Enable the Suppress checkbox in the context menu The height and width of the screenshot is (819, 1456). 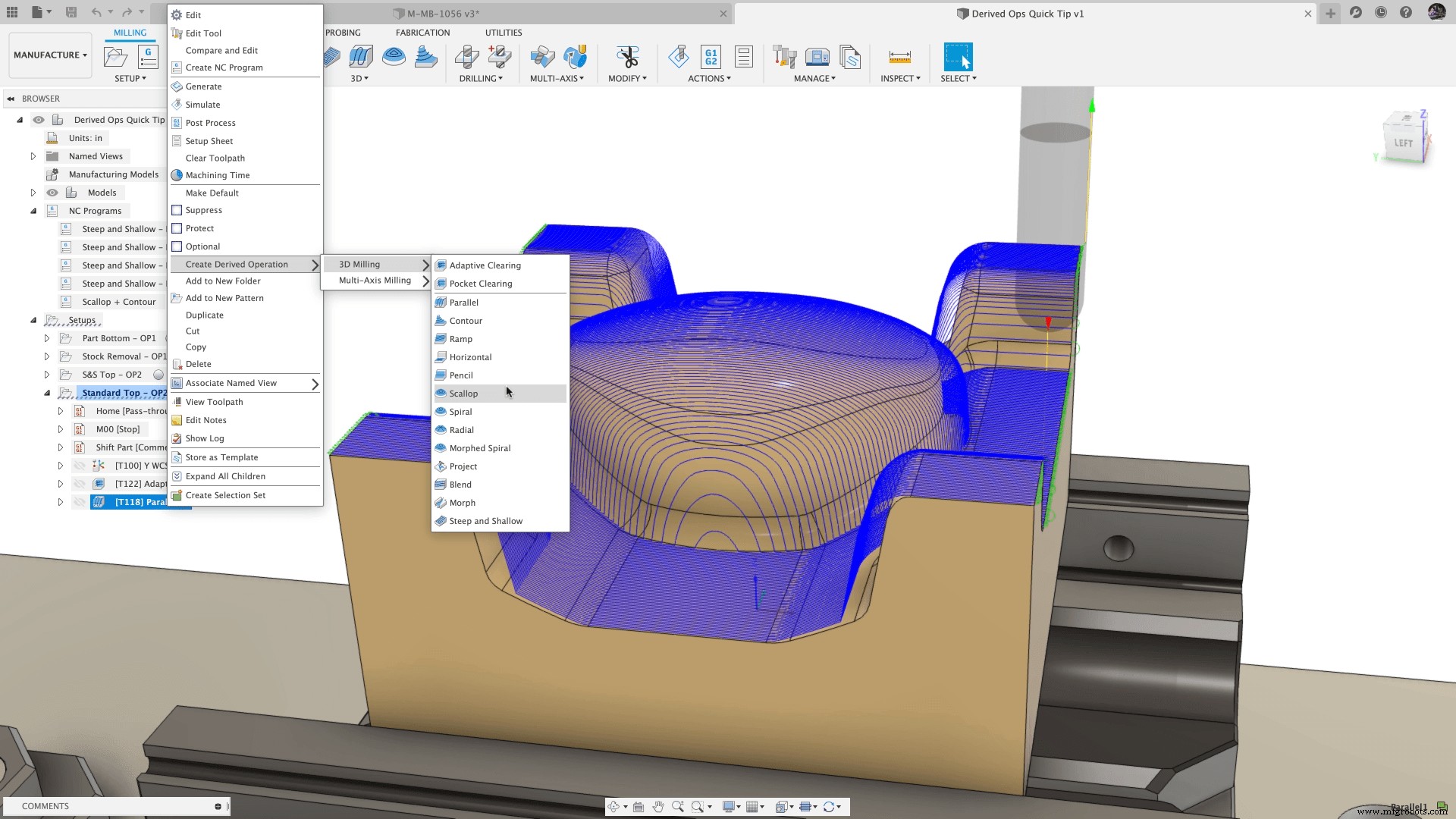tap(176, 210)
